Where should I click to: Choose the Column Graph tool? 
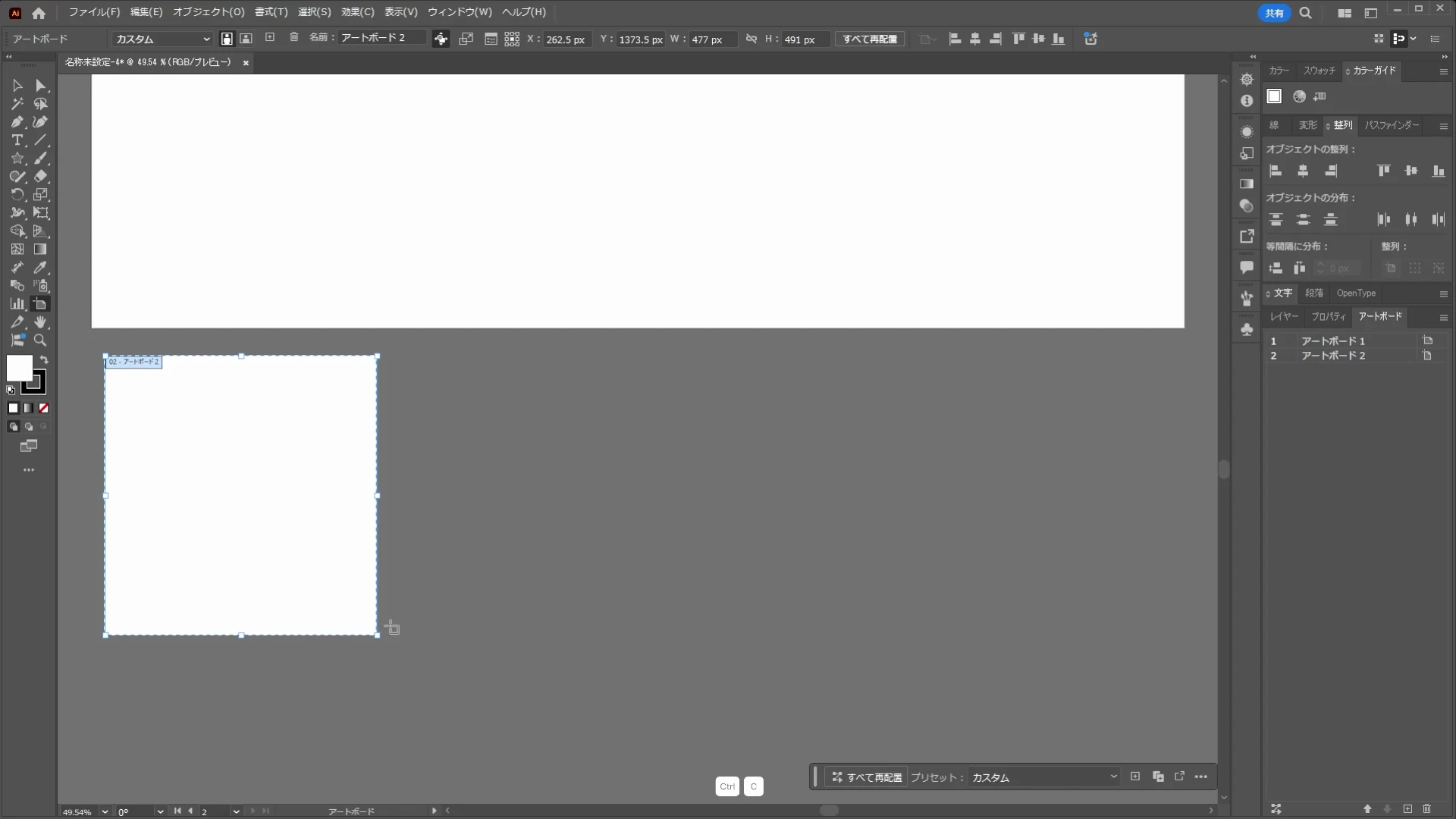pyautogui.click(x=17, y=304)
